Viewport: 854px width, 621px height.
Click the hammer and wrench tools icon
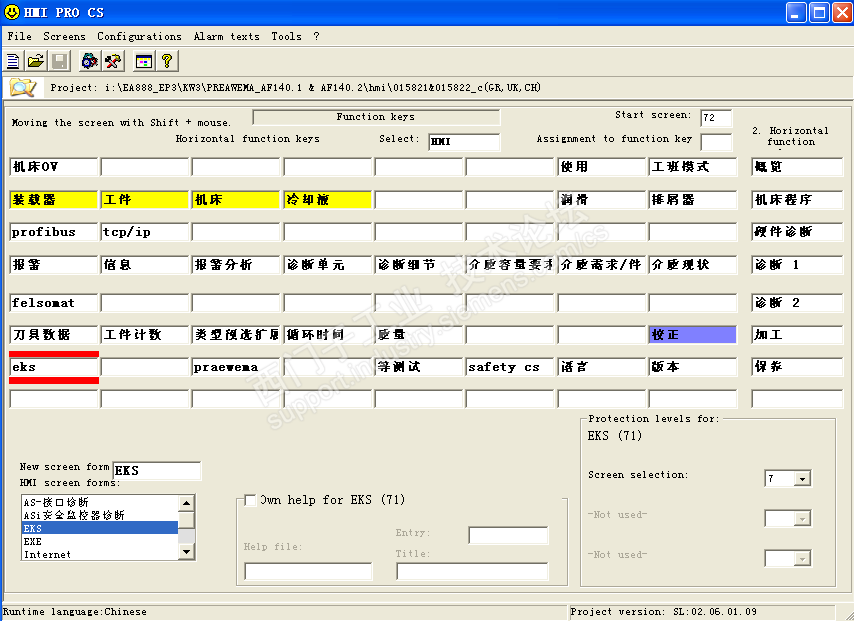click(x=113, y=62)
